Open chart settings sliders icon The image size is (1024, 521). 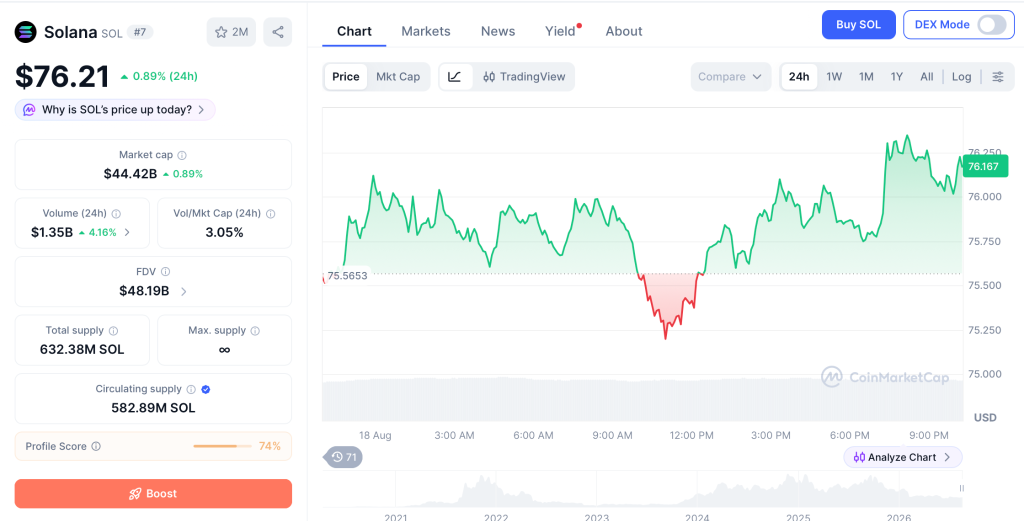coord(998,76)
